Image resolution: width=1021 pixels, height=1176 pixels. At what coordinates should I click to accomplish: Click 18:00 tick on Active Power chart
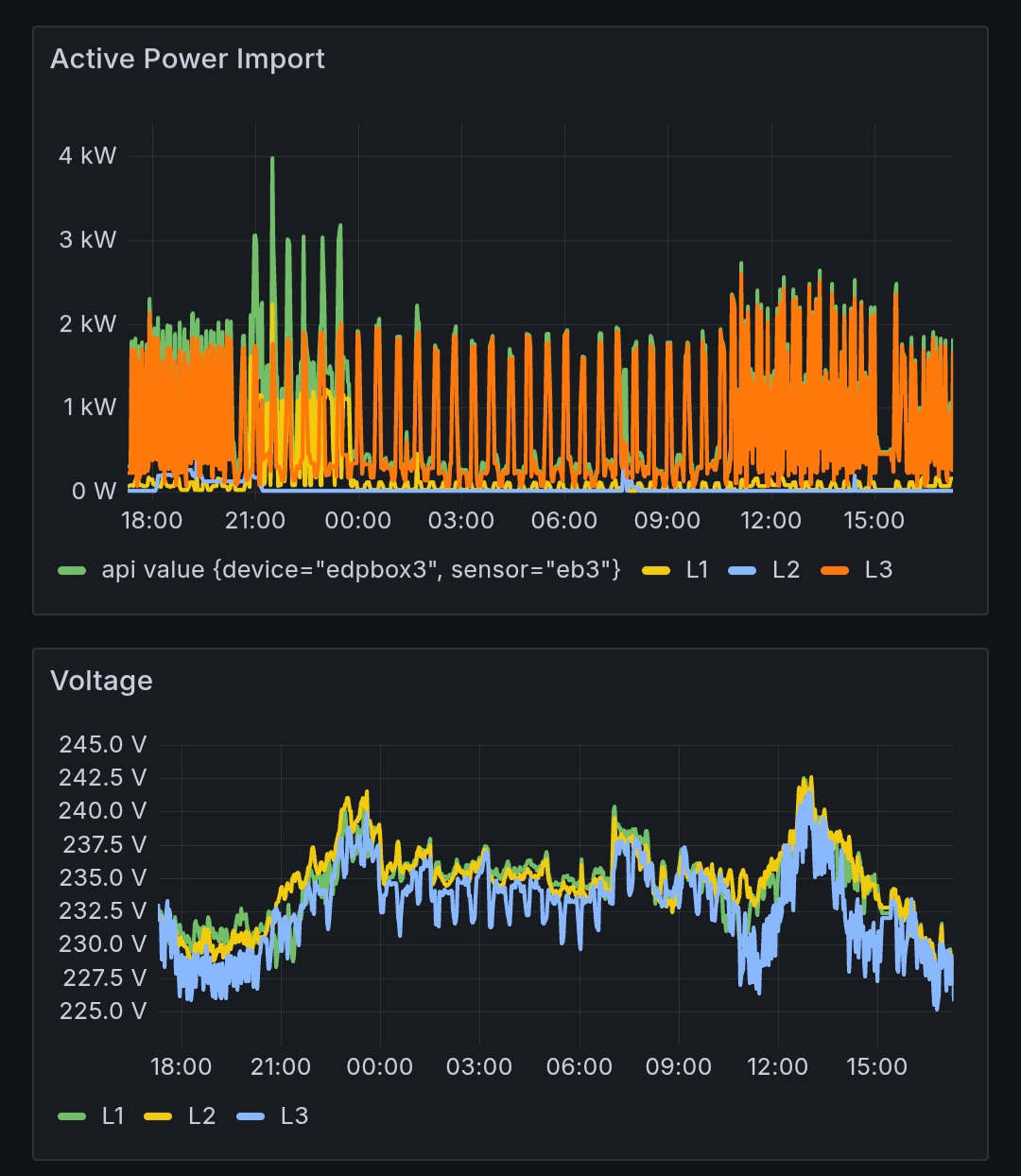tap(152, 521)
